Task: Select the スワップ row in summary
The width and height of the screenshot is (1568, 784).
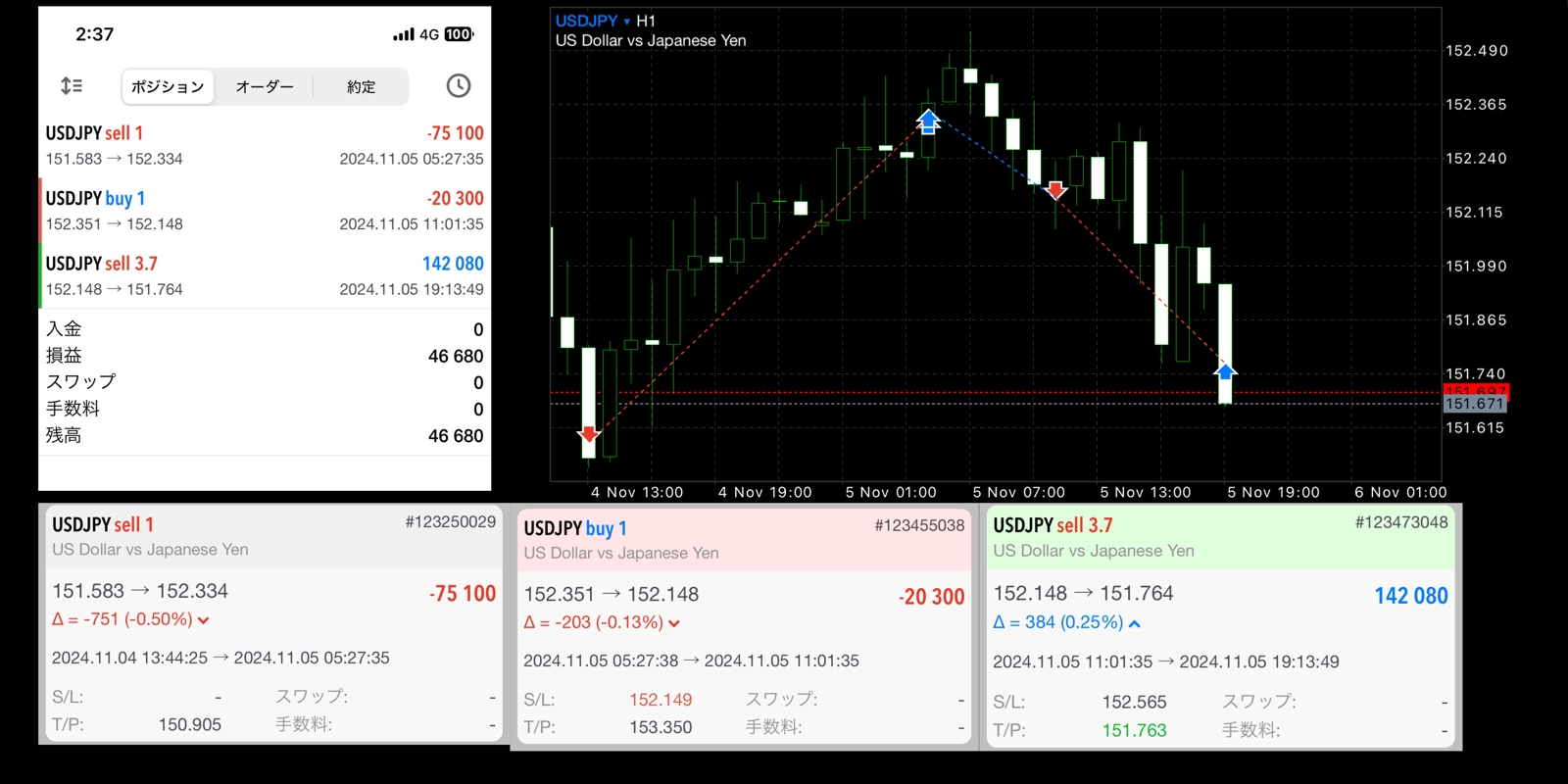Action: click(265, 382)
